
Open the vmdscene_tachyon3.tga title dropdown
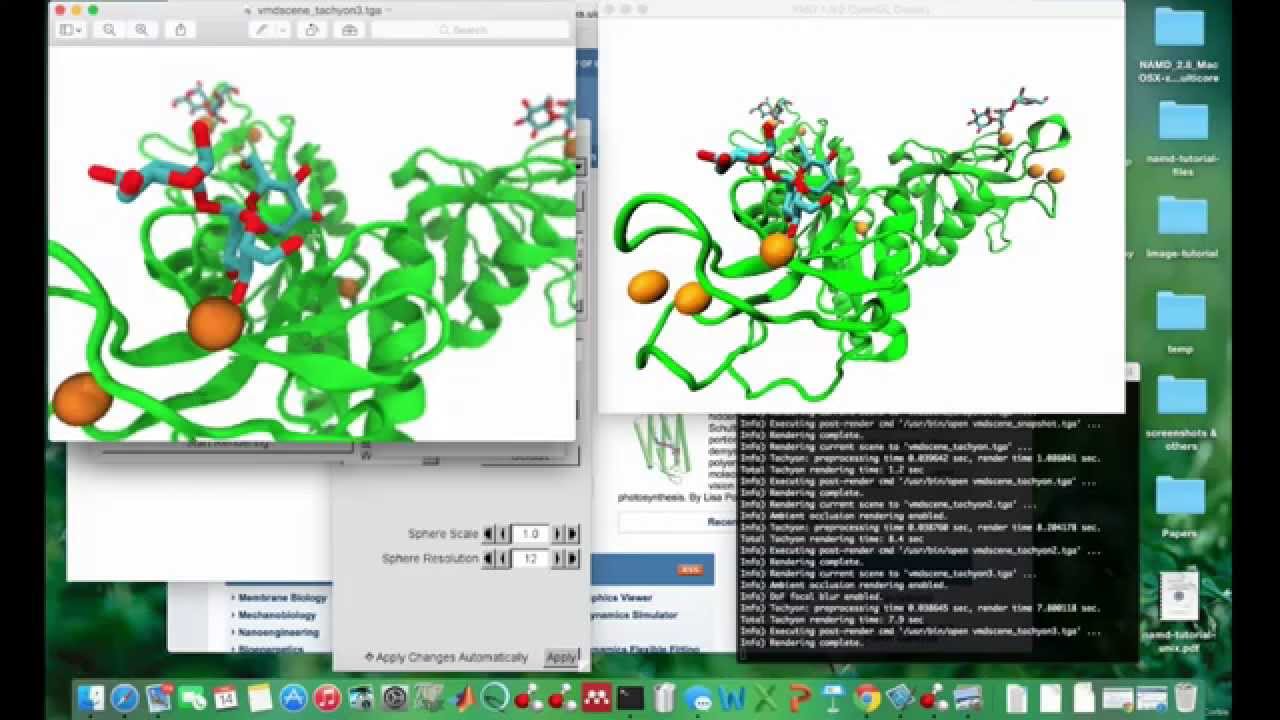[389, 9]
